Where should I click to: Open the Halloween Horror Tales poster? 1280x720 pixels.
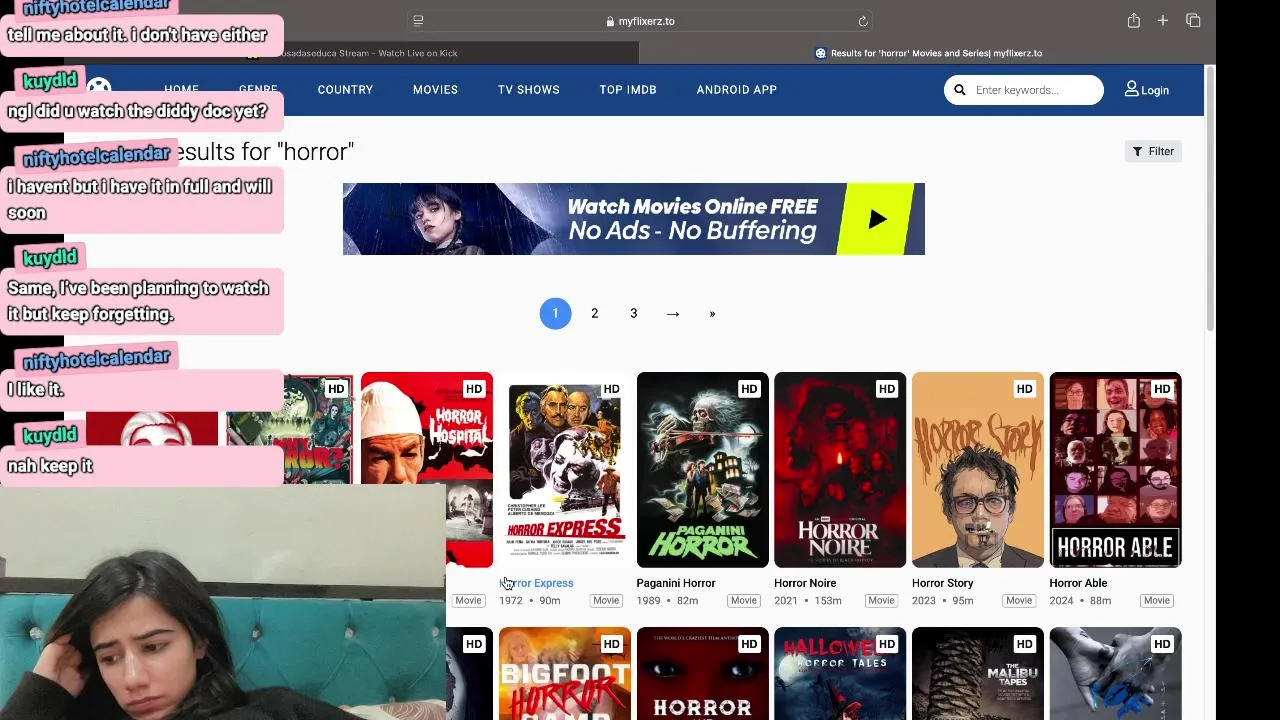[x=840, y=673]
